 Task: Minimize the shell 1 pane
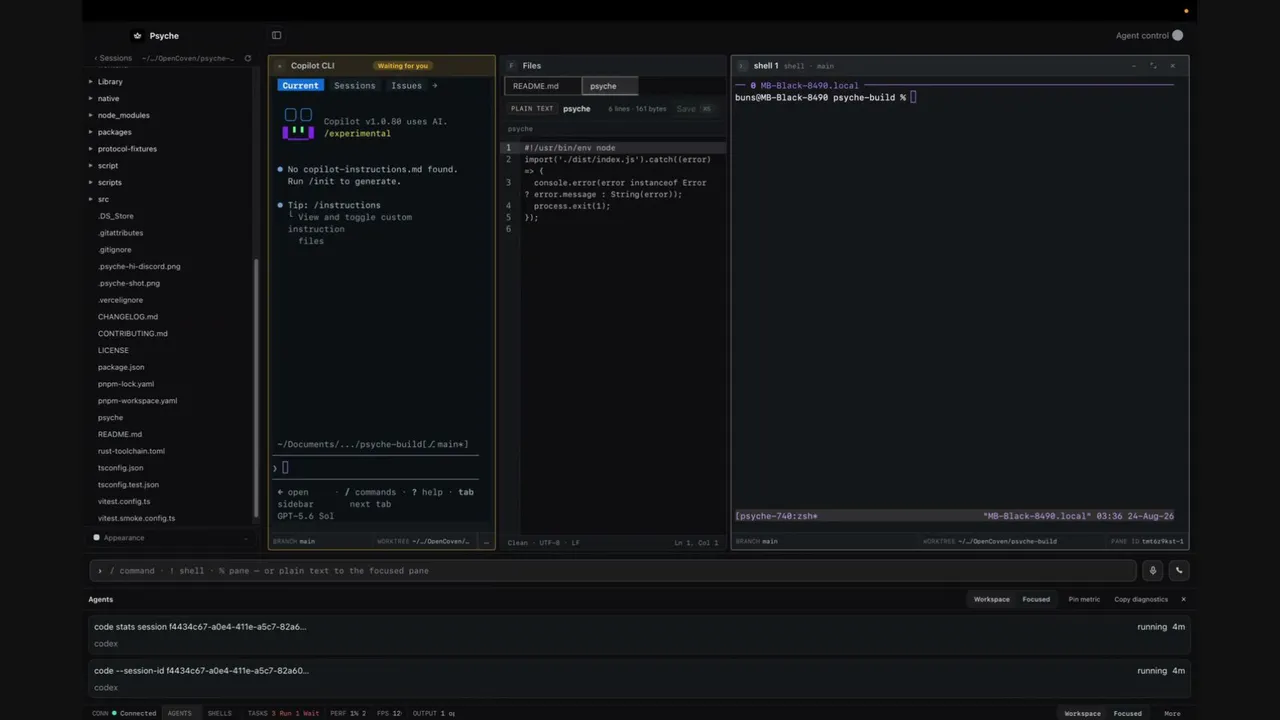pos(1133,66)
